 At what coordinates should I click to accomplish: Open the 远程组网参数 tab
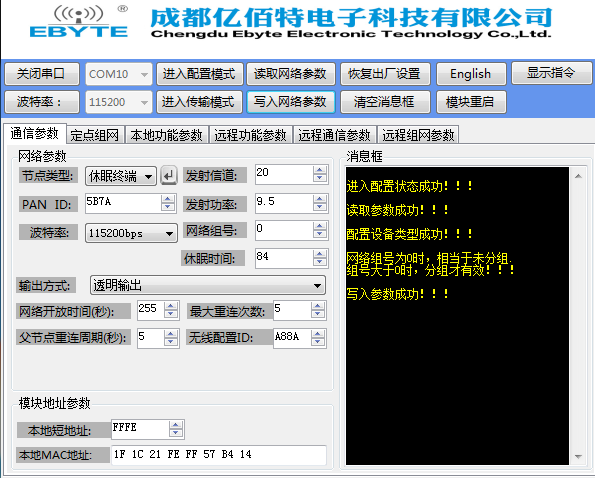[x=418, y=135]
